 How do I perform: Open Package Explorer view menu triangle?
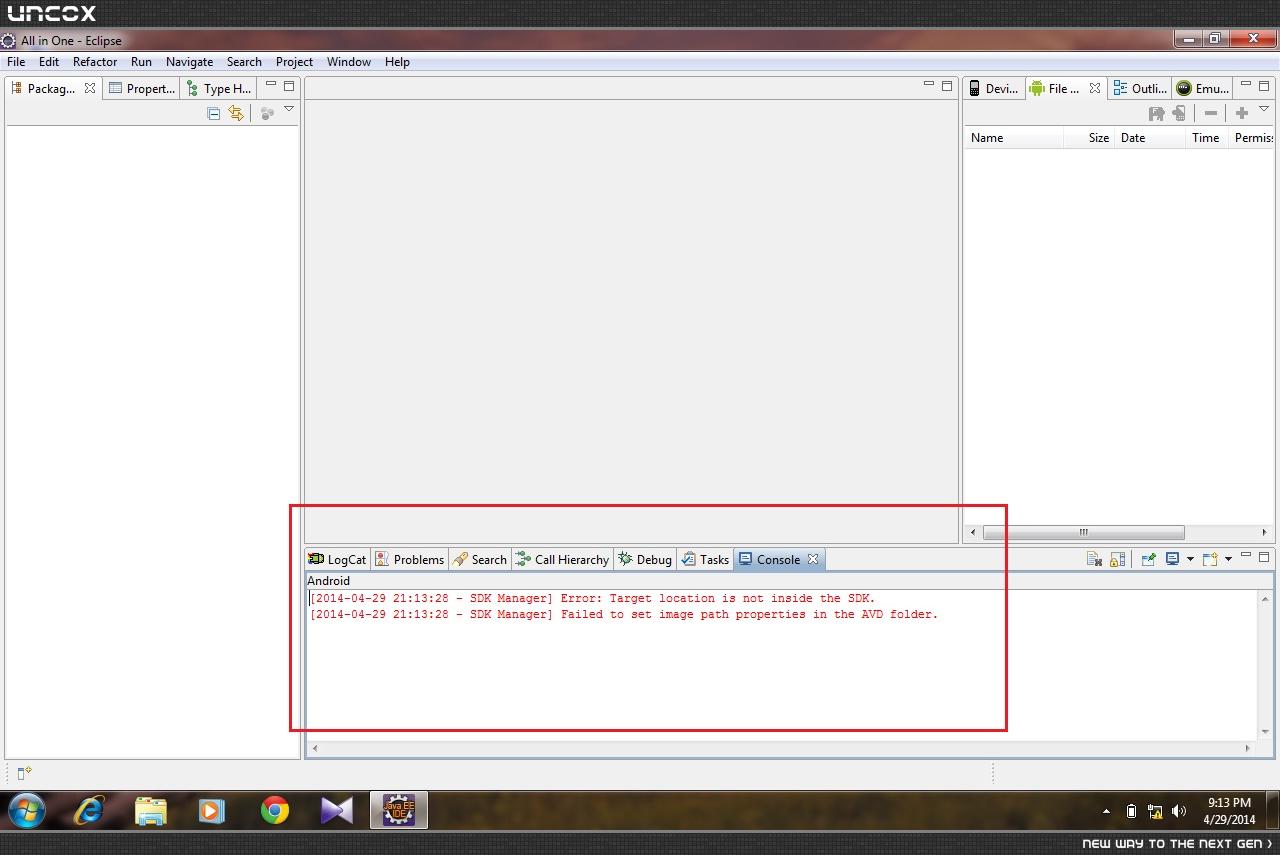point(289,109)
